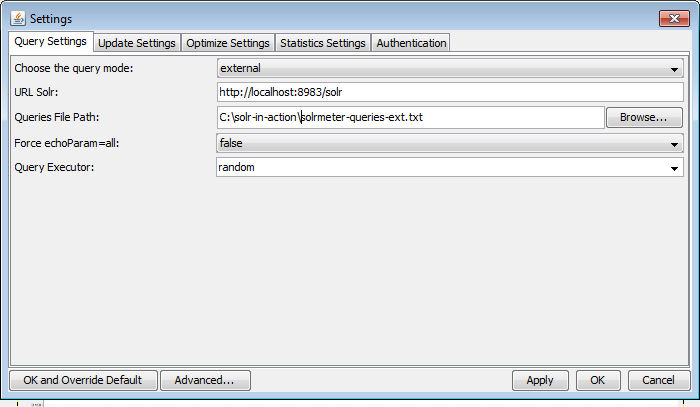
Task: Switch to the Query Settings tab
Action: 51,42
